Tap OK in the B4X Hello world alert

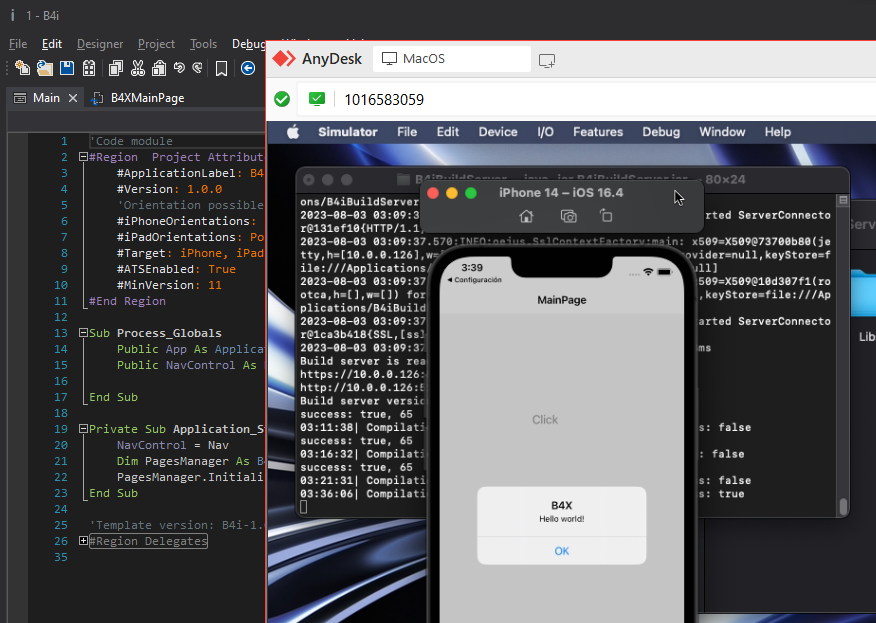[561, 551]
